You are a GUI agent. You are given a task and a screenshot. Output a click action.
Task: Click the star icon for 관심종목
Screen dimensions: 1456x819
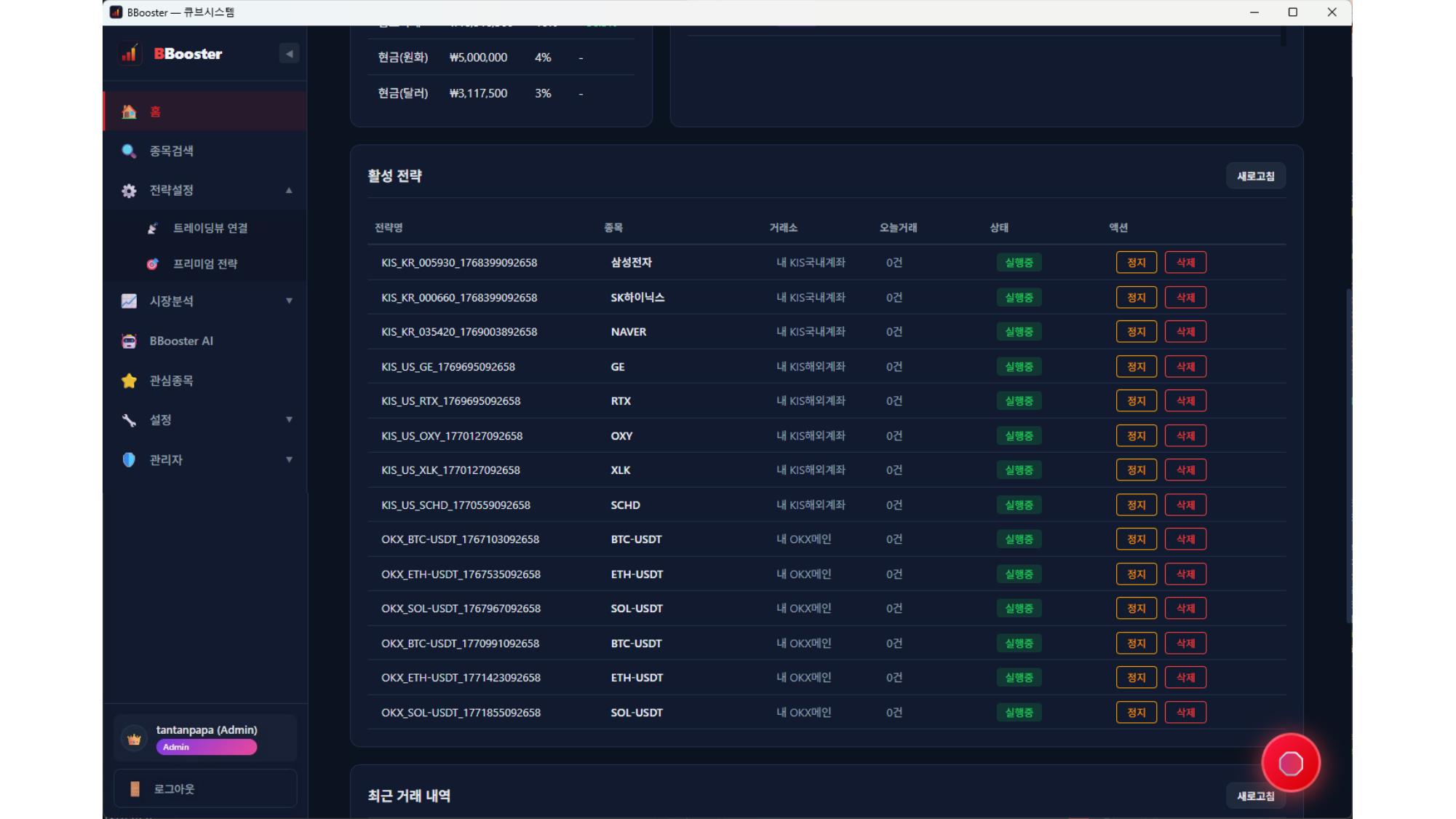click(x=129, y=381)
